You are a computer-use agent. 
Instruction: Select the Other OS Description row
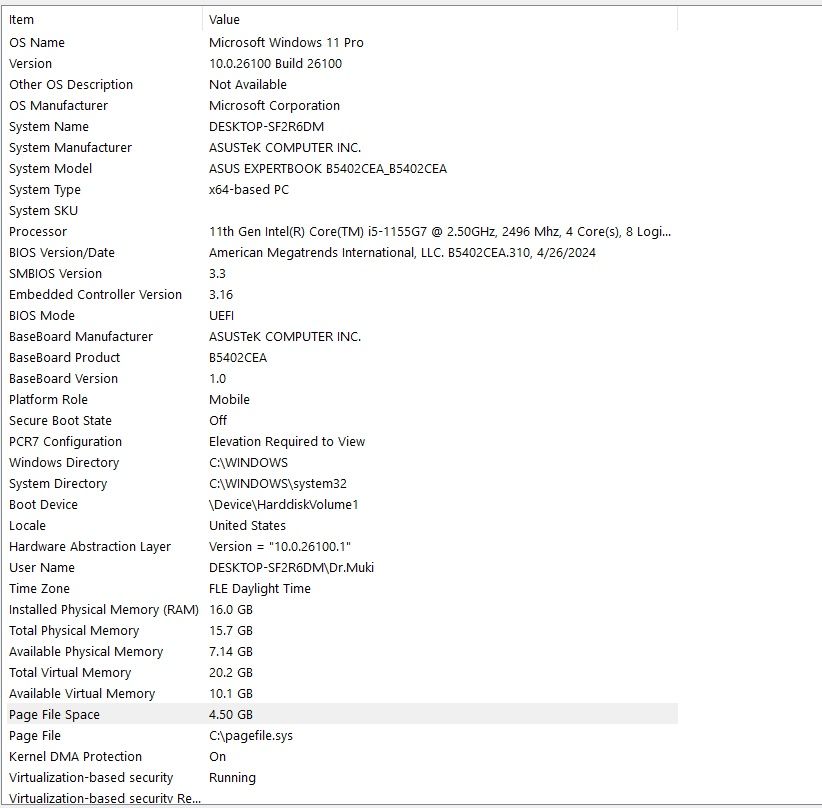(x=342, y=84)
